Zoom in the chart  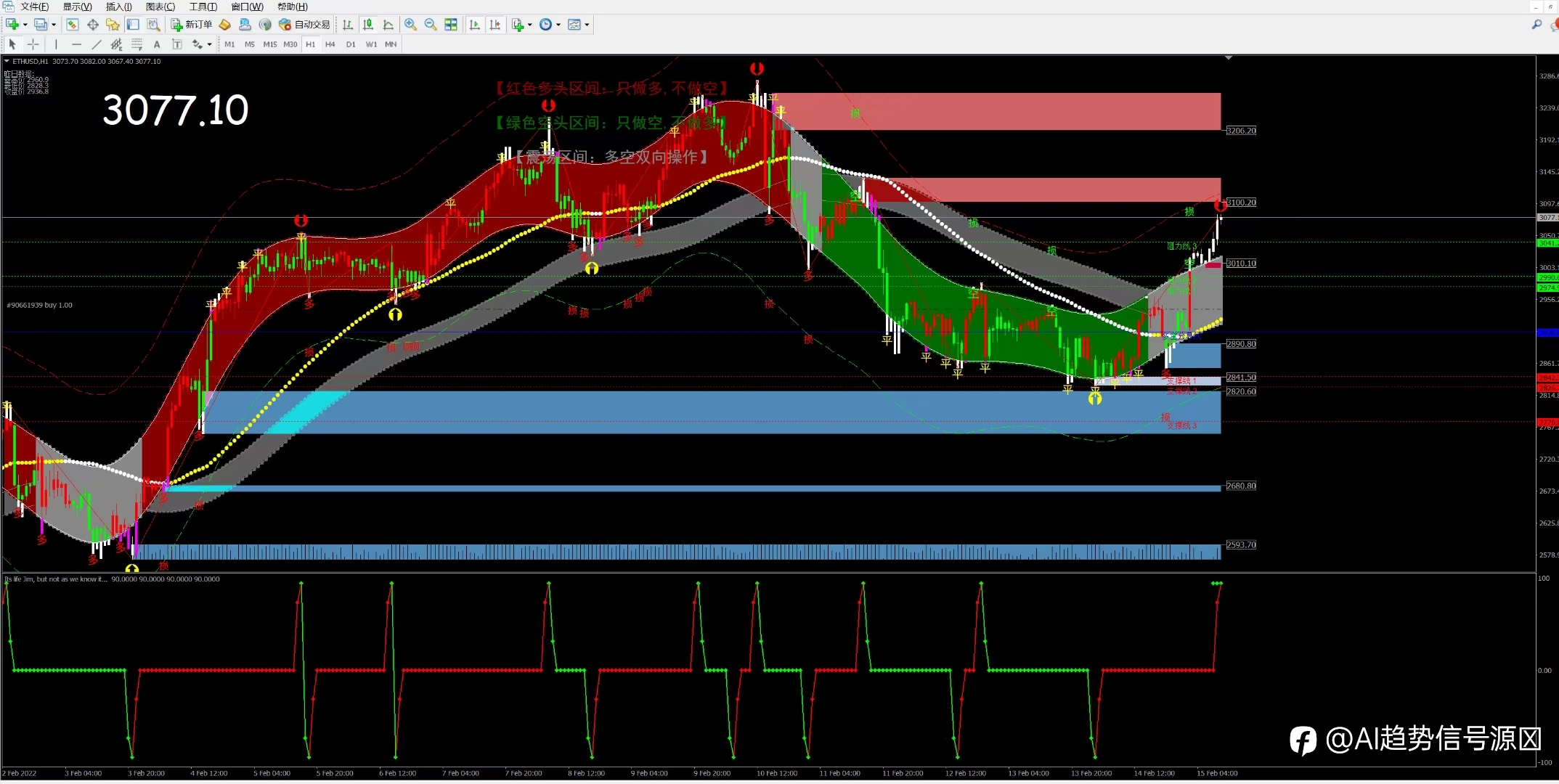click(410, 25)
